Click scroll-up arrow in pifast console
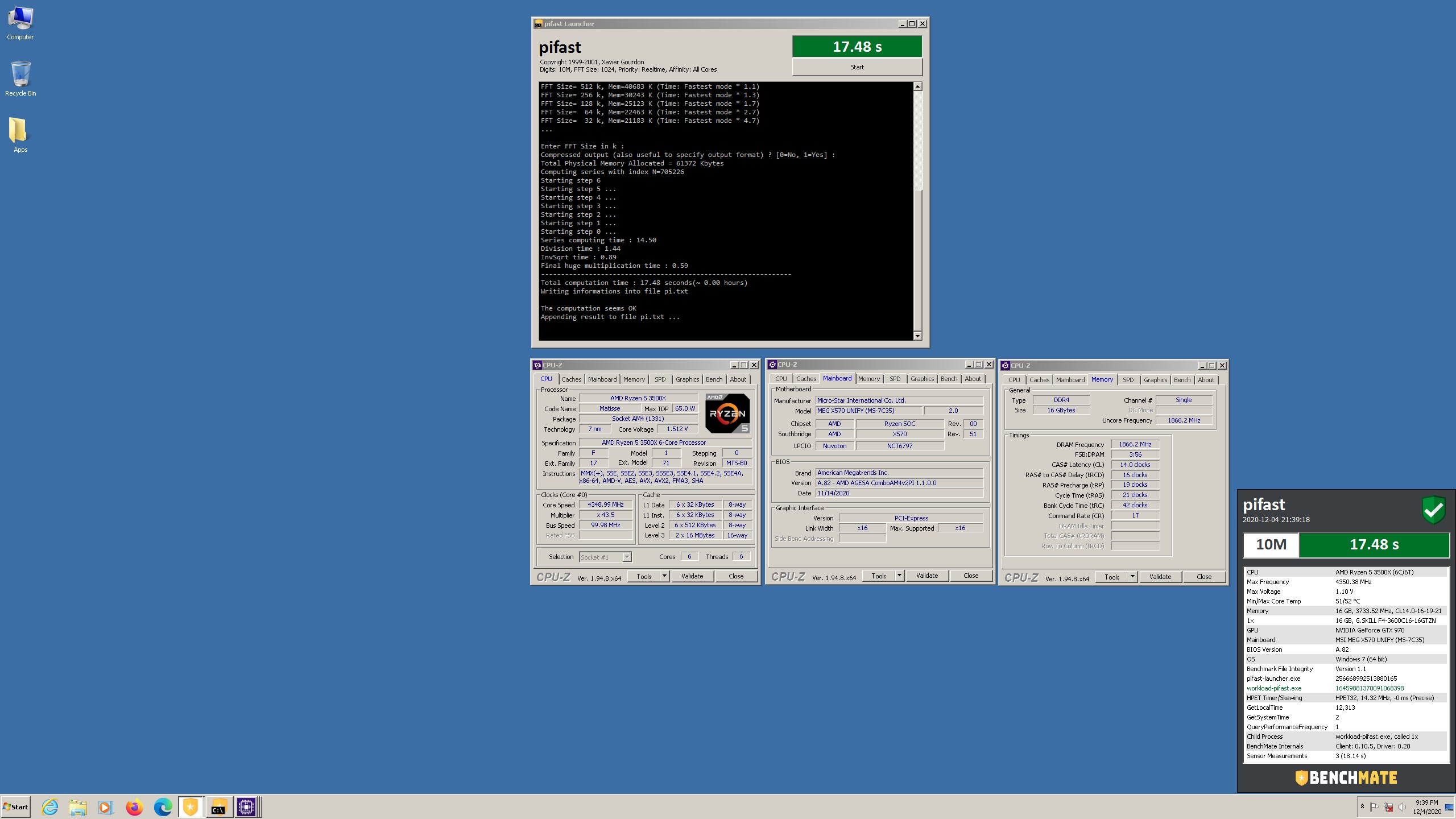 (917, 86)
